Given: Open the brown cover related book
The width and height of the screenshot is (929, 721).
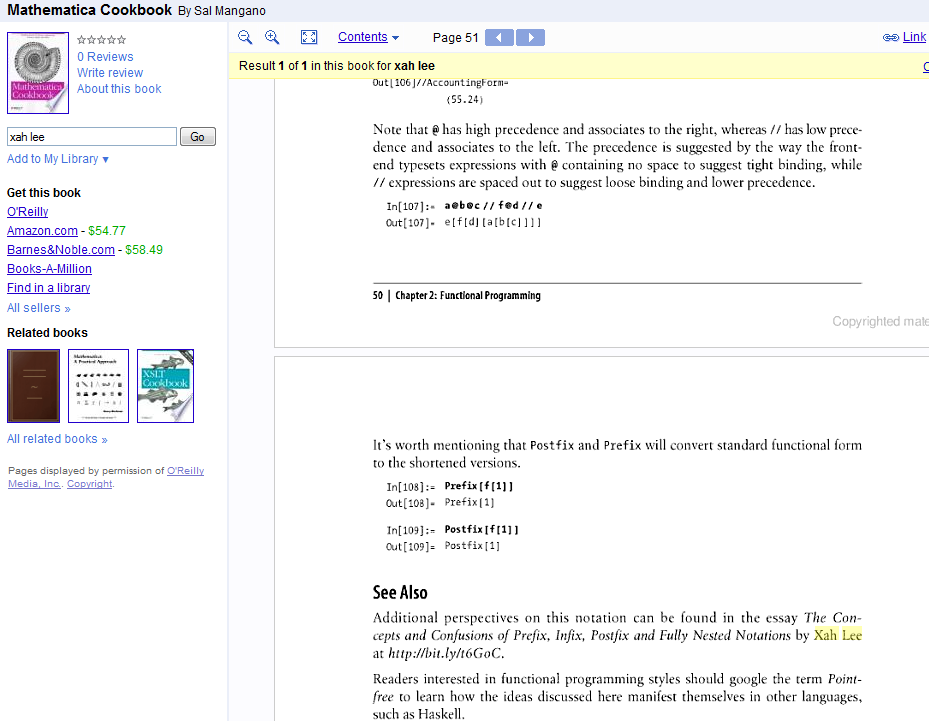Looking at the screenshot, I should [x=34, y=386].
